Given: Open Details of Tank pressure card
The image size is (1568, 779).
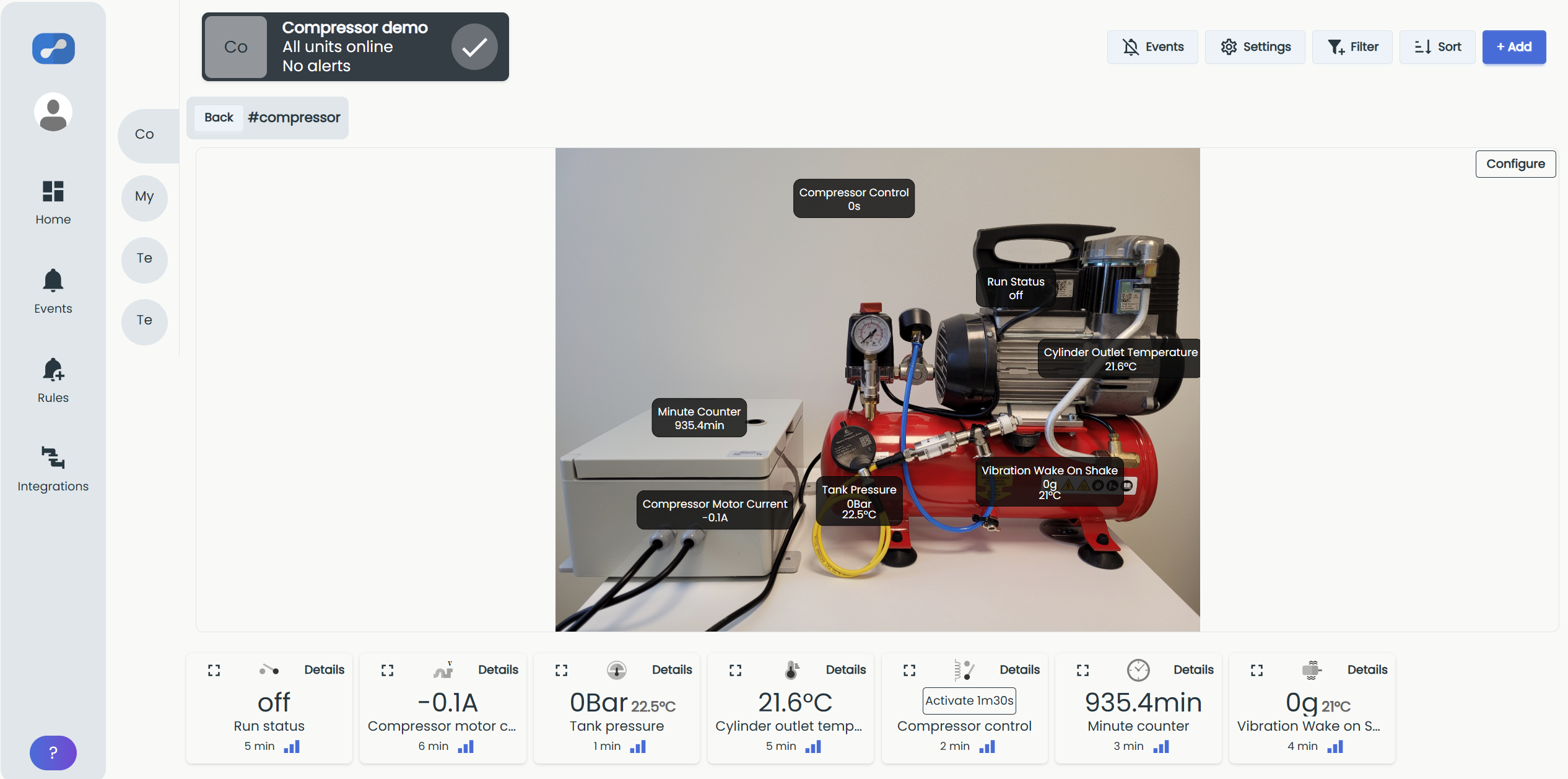Looking at the screenshot, I should coord(672,670).
